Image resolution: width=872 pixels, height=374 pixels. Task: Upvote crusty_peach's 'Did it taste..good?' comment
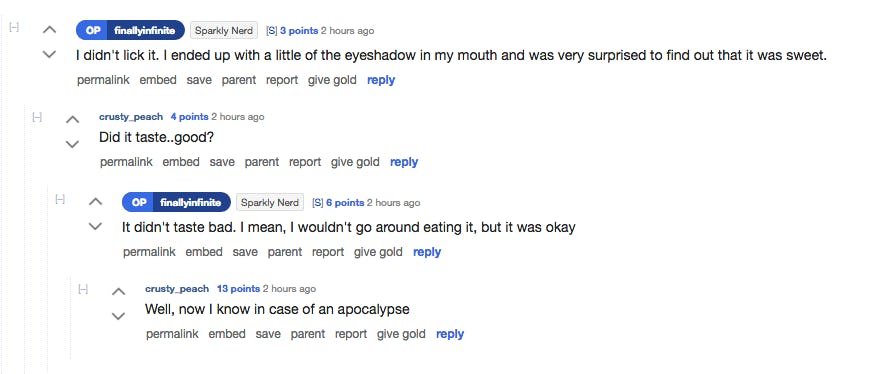pos(72,119)
